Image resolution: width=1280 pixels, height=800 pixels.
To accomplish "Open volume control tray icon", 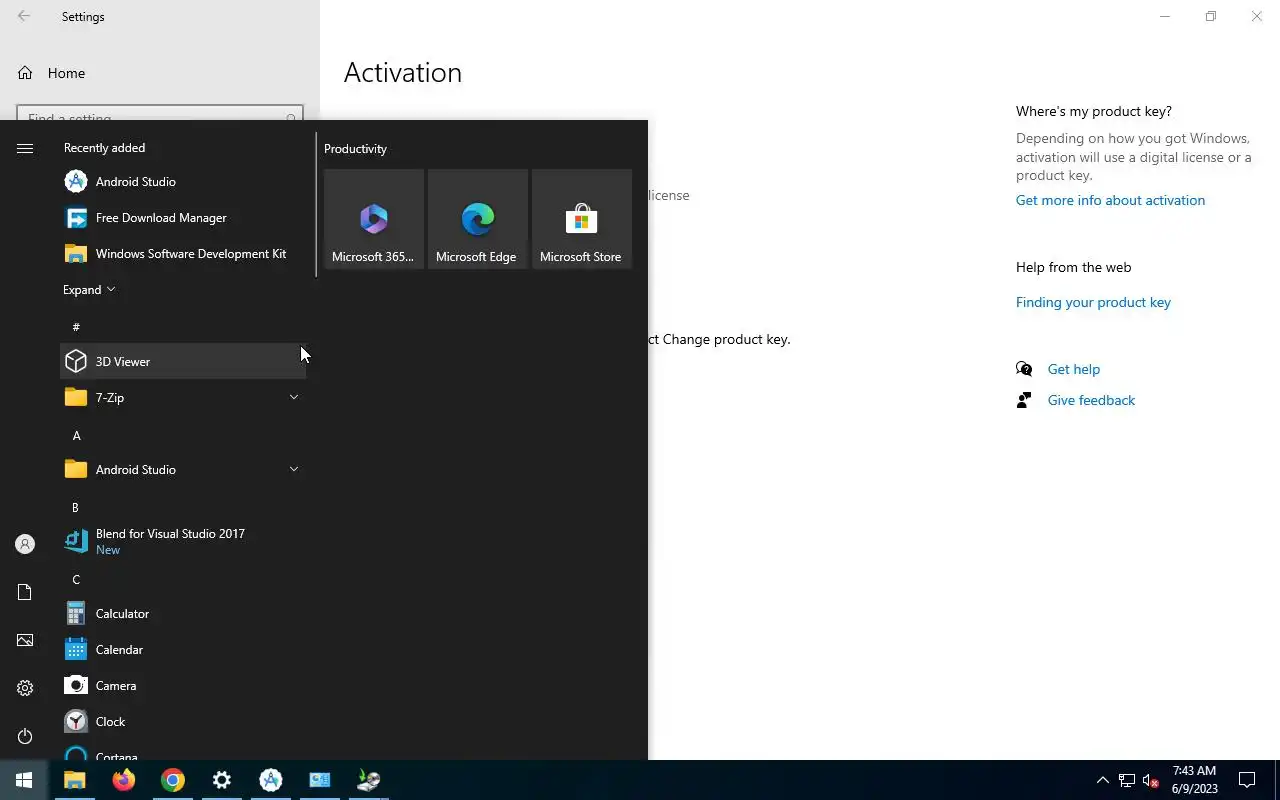I will 1151,780.
